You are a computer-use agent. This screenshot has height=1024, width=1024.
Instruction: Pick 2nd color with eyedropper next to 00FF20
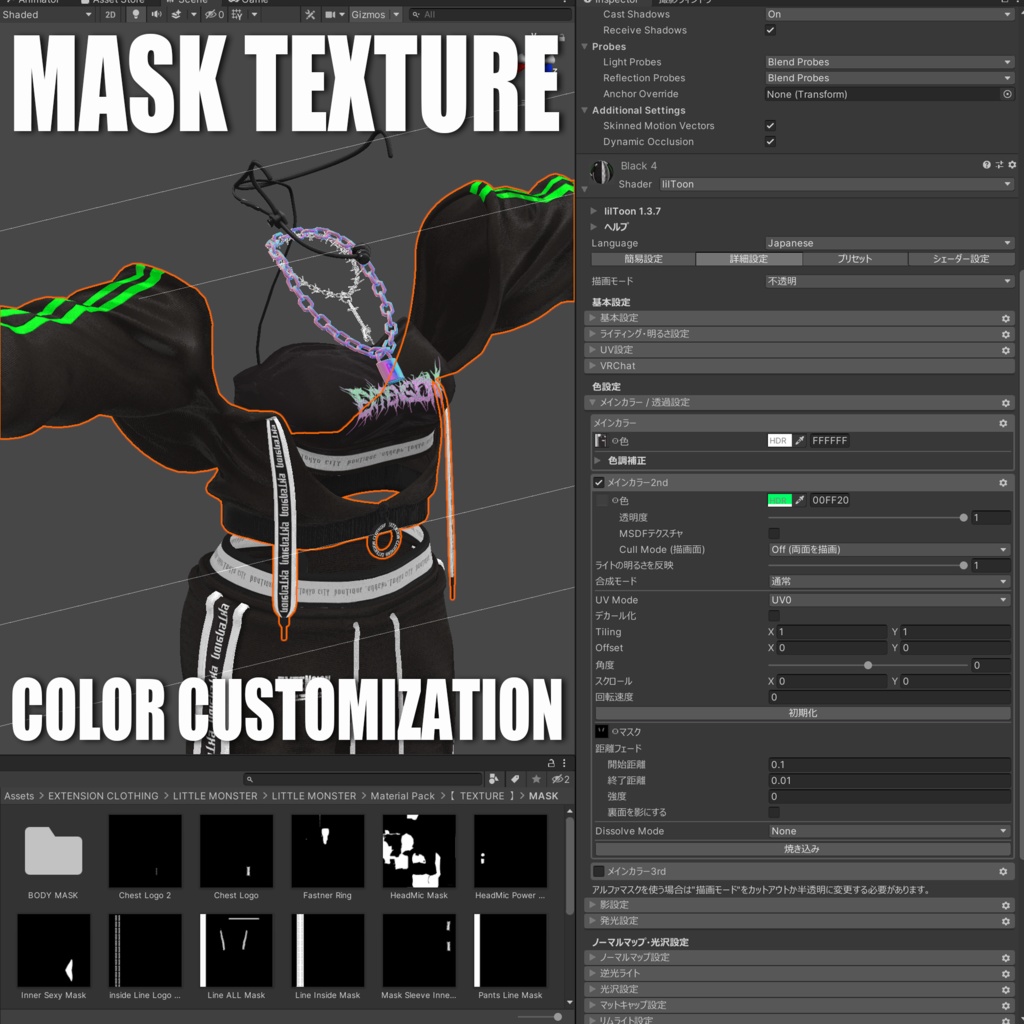(x=800, y=500)
